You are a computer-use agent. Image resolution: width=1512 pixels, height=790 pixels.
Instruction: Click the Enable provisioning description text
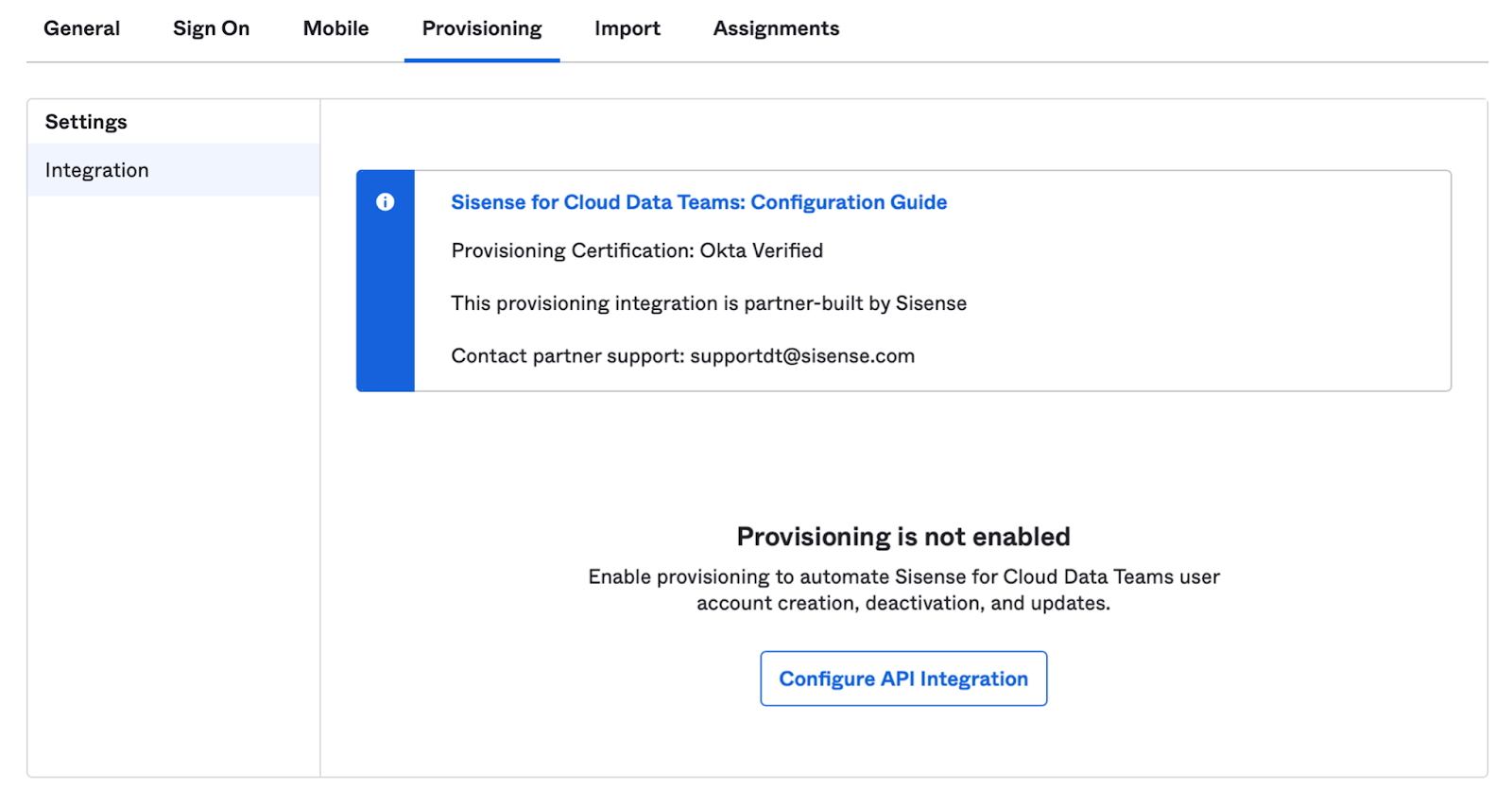click(903, 590)
